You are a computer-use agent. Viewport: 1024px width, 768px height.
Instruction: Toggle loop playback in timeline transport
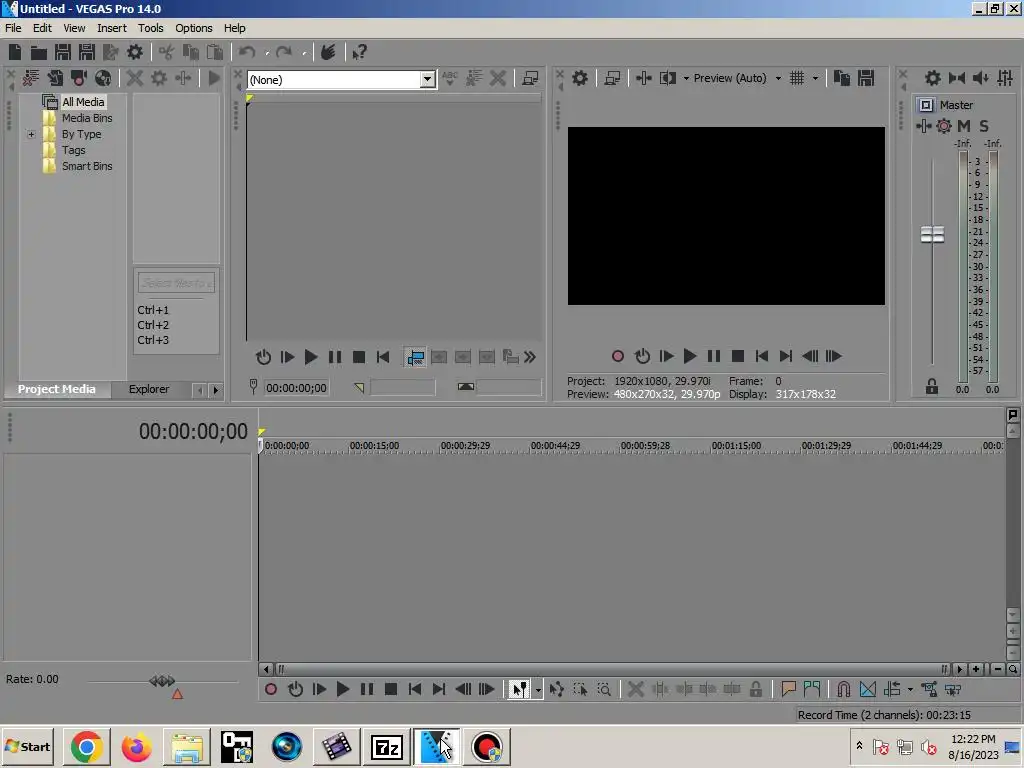tap(295, 689)
